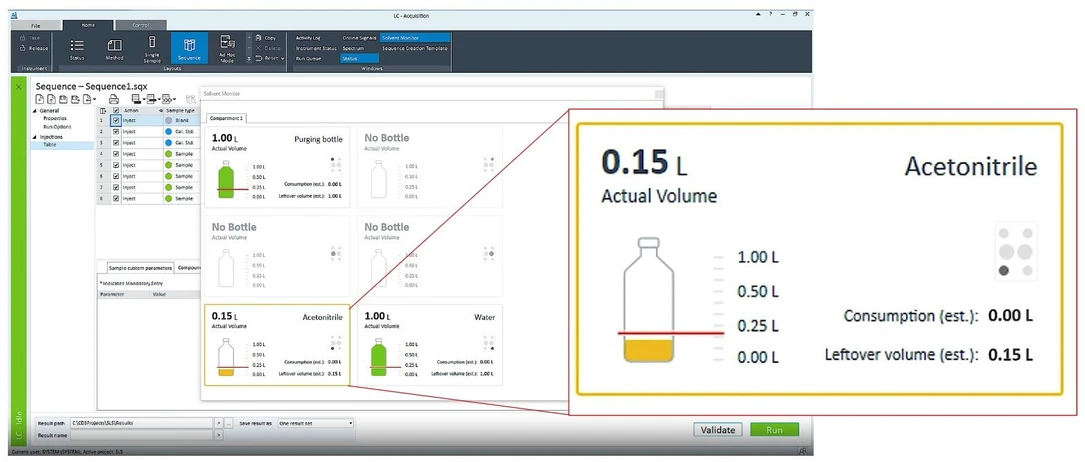
Task: Click the Result name input field
Action: pos(141,435)
